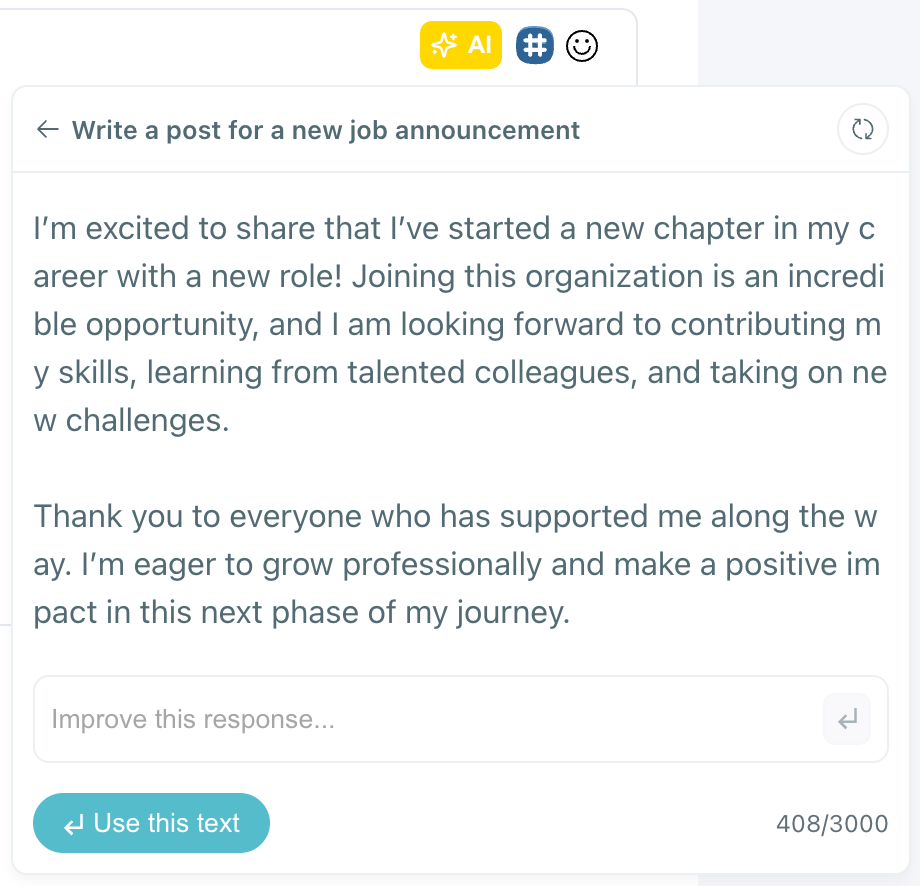Viewport: 920px width, 886px height.
Task: Apply the generated text with Use this text
Action: (x=151, y=823)
